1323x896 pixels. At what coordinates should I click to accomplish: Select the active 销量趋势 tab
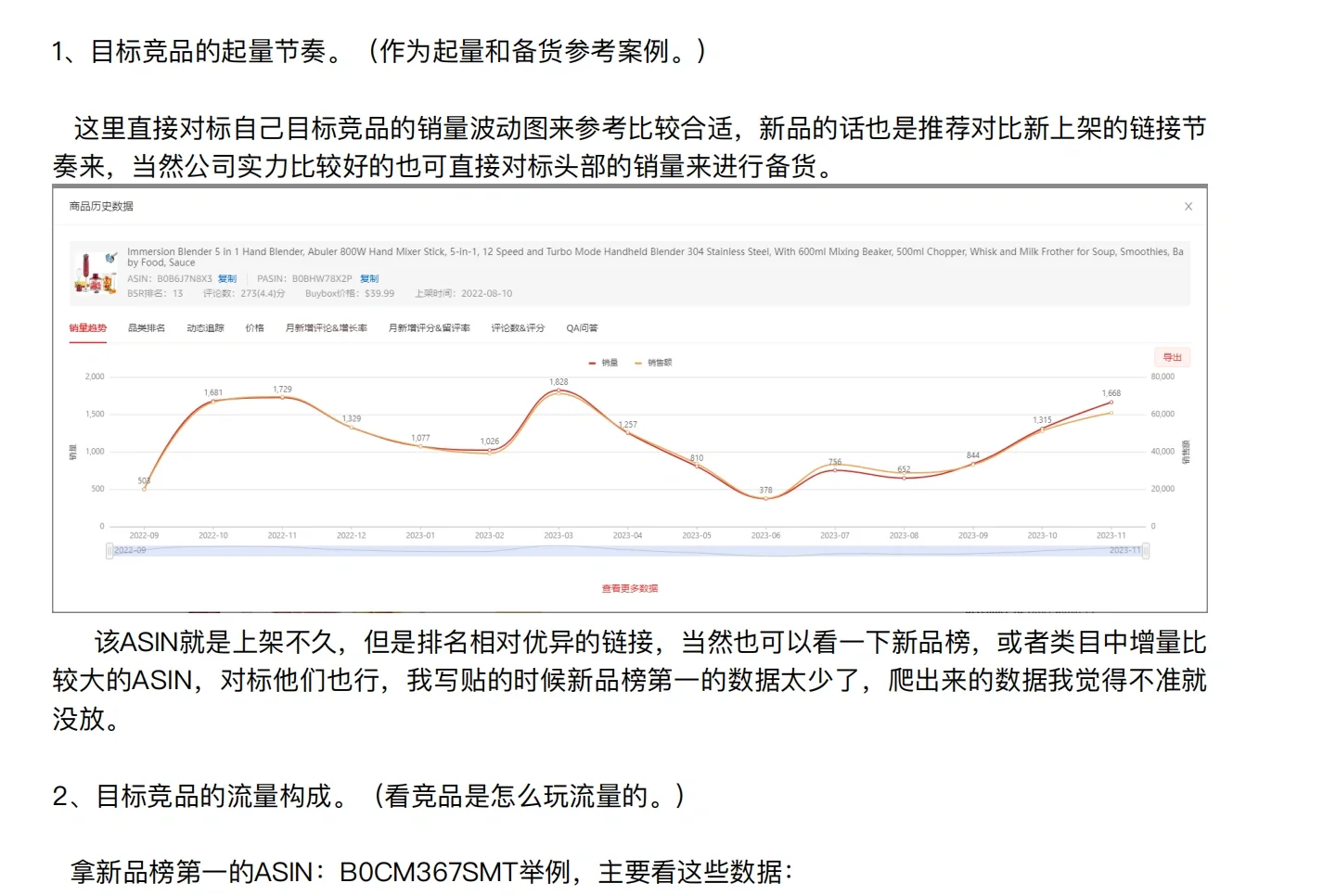coord(87,327)
